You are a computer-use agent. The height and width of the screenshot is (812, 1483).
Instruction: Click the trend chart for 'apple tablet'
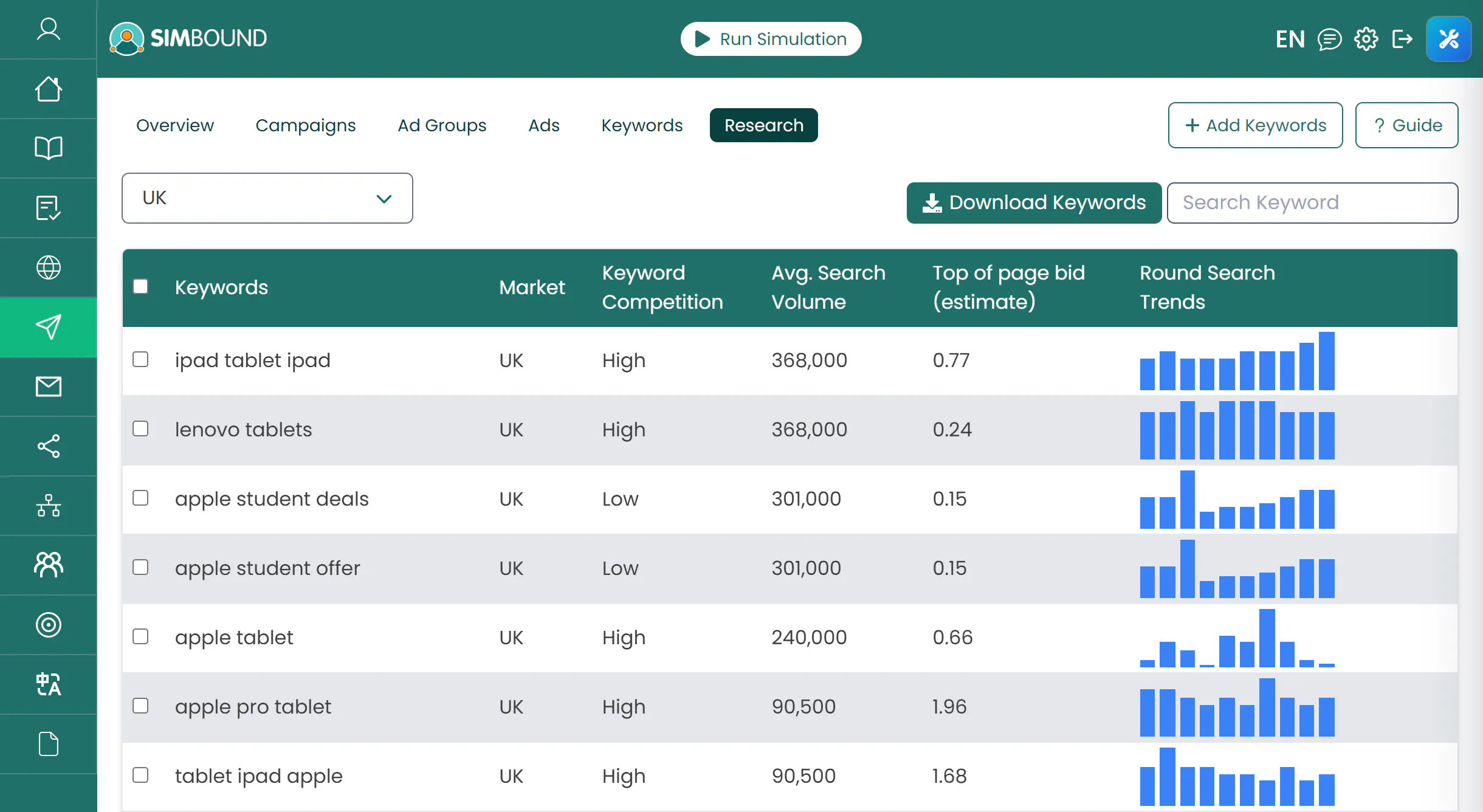(x=1237, y=638)
